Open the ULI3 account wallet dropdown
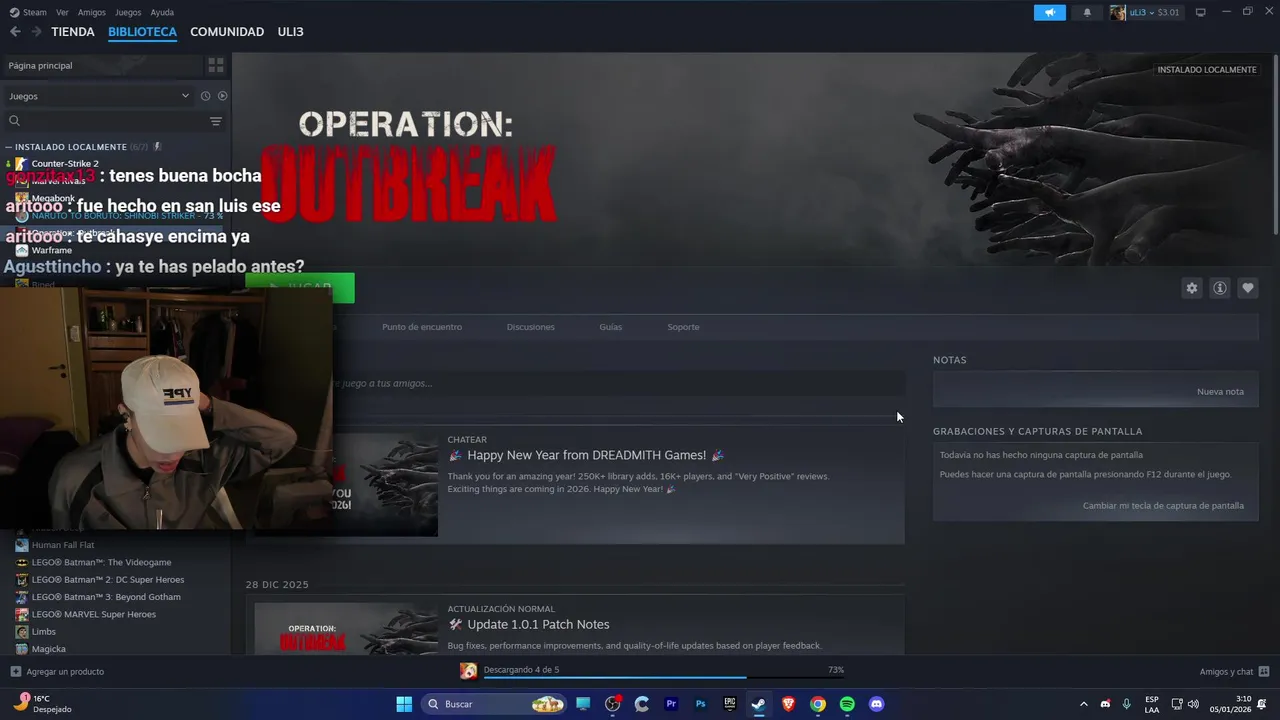1280x720 pixels. [1145, 12]
